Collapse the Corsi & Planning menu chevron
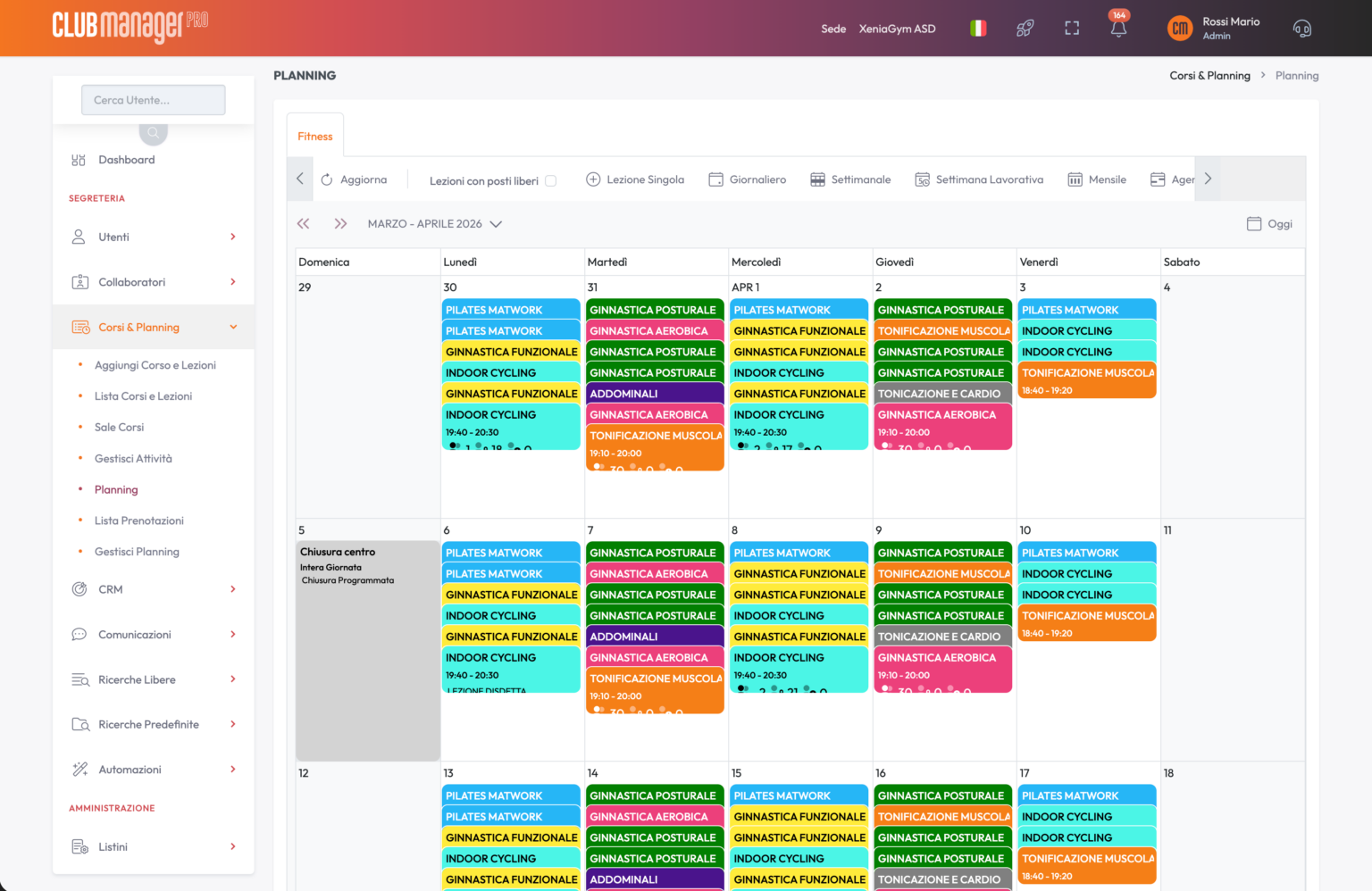1372x891 pixels. pyautogui.click(x=233, y=328)
